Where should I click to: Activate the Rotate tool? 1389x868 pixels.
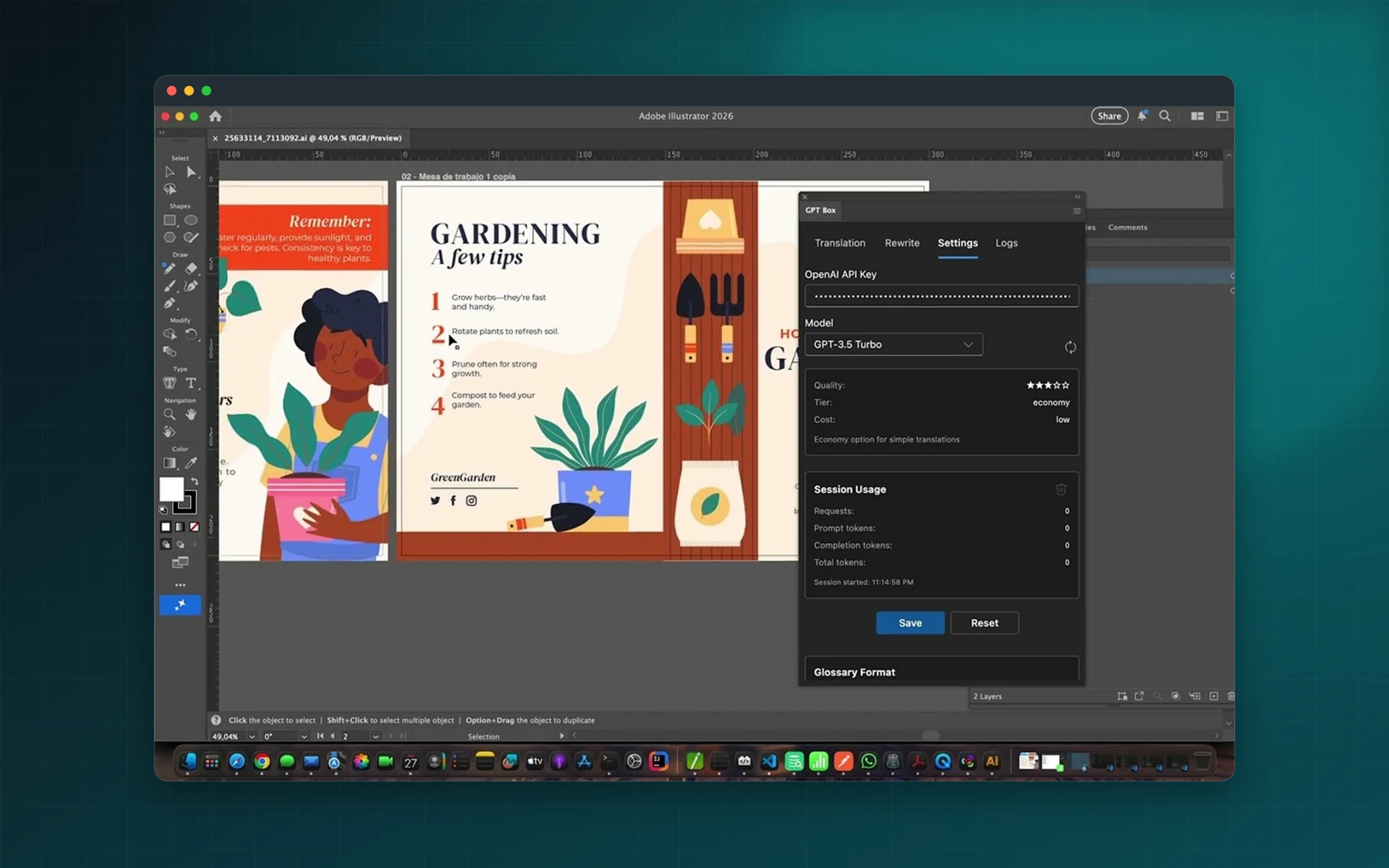click(x=191, y=334)
